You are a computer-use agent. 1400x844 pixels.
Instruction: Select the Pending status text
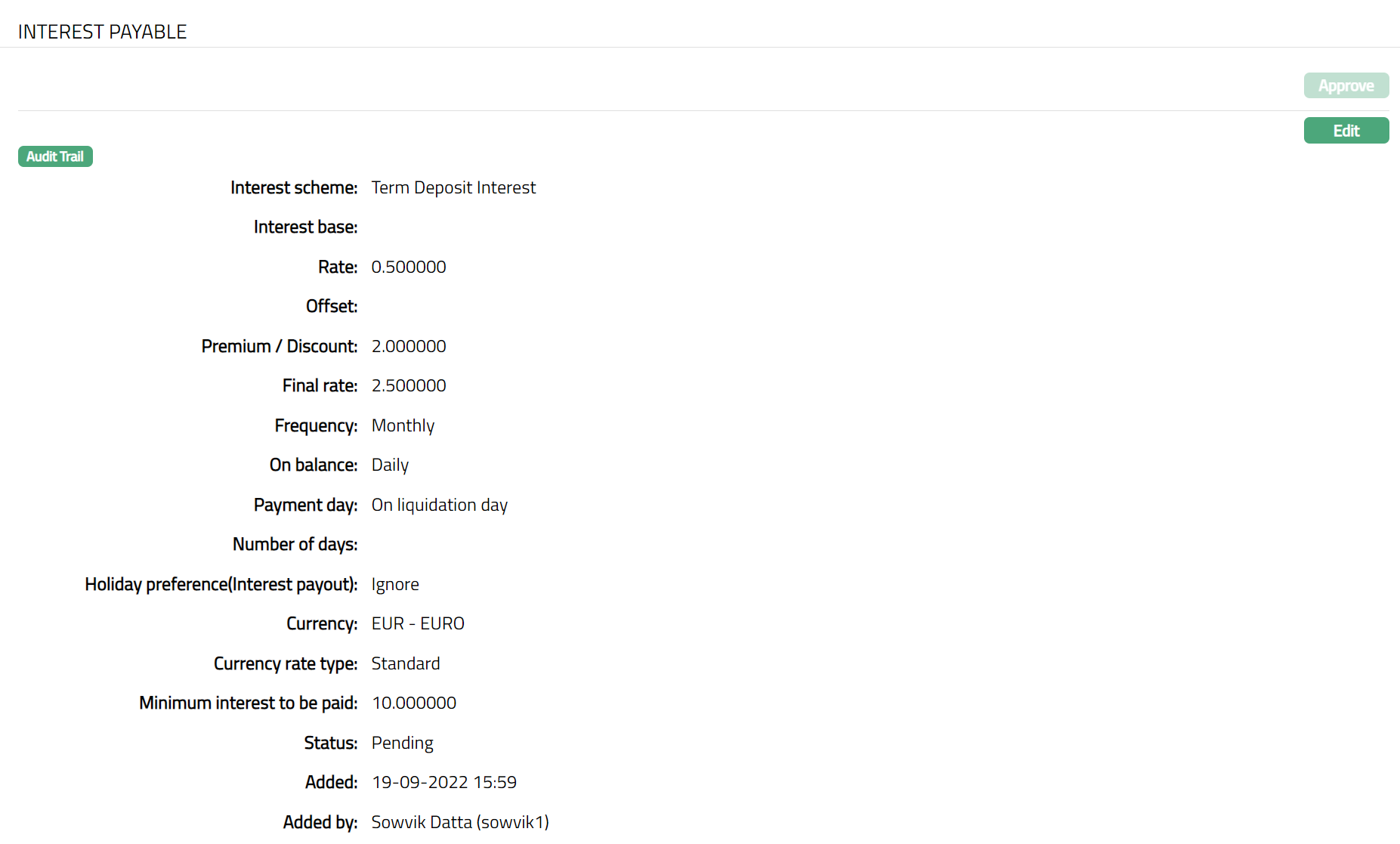(402, 743)
